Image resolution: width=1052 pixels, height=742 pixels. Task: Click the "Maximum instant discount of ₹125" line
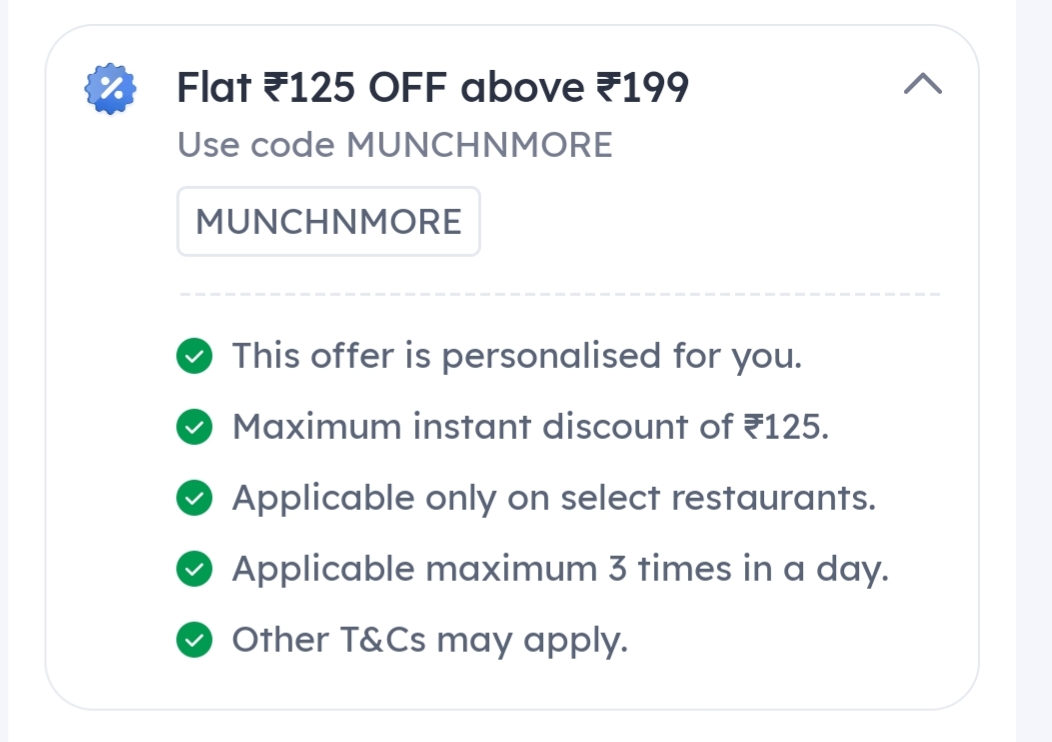click(x=530, y=427)
